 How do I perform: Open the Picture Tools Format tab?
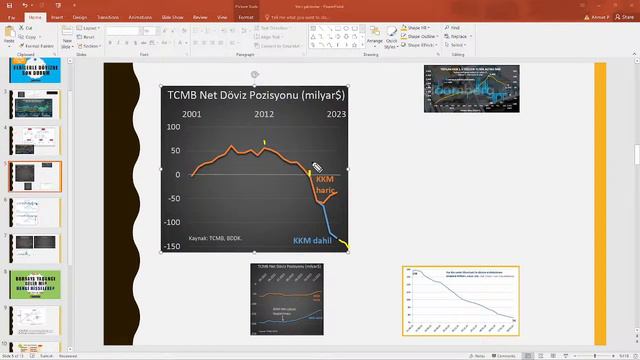[x=246, y=17]
